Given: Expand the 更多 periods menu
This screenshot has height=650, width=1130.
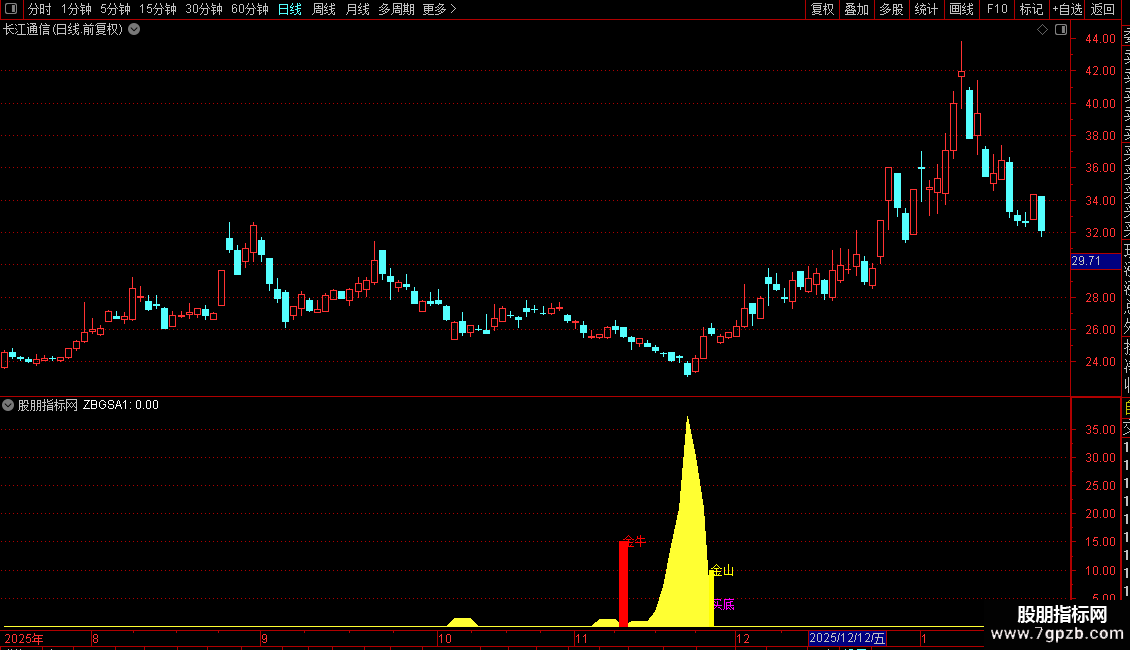Looking at the screenshot, I should tap(439, 9).
